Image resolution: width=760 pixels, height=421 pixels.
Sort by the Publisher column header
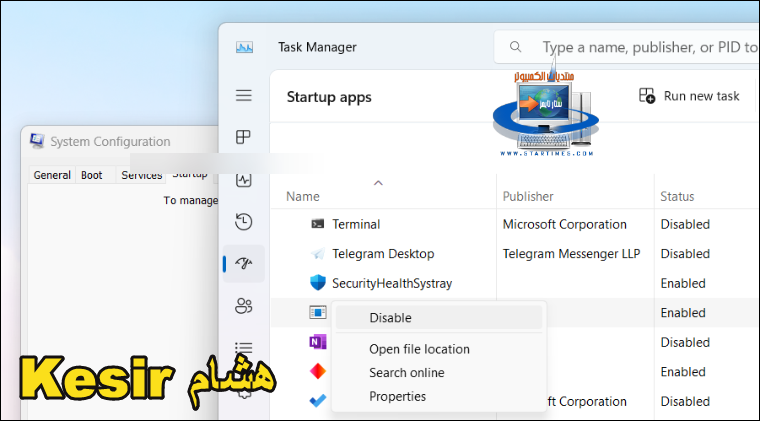click(528, 196)
